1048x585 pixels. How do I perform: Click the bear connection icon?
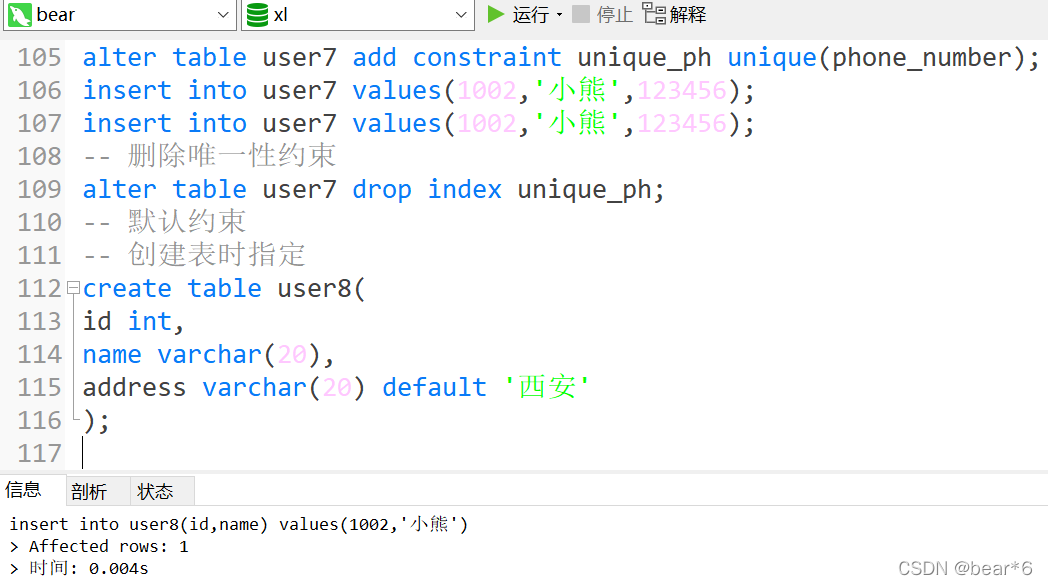pyautogui.click(x=19, y=15)
